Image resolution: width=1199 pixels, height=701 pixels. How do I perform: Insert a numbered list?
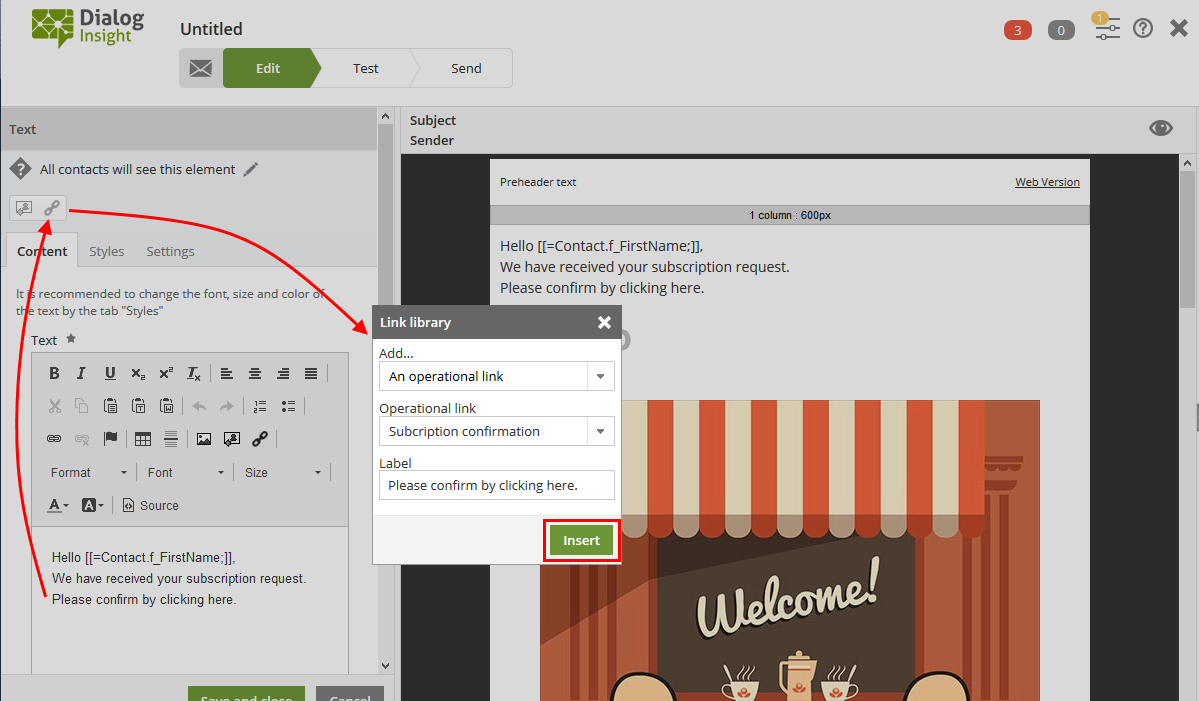point(260,406)
